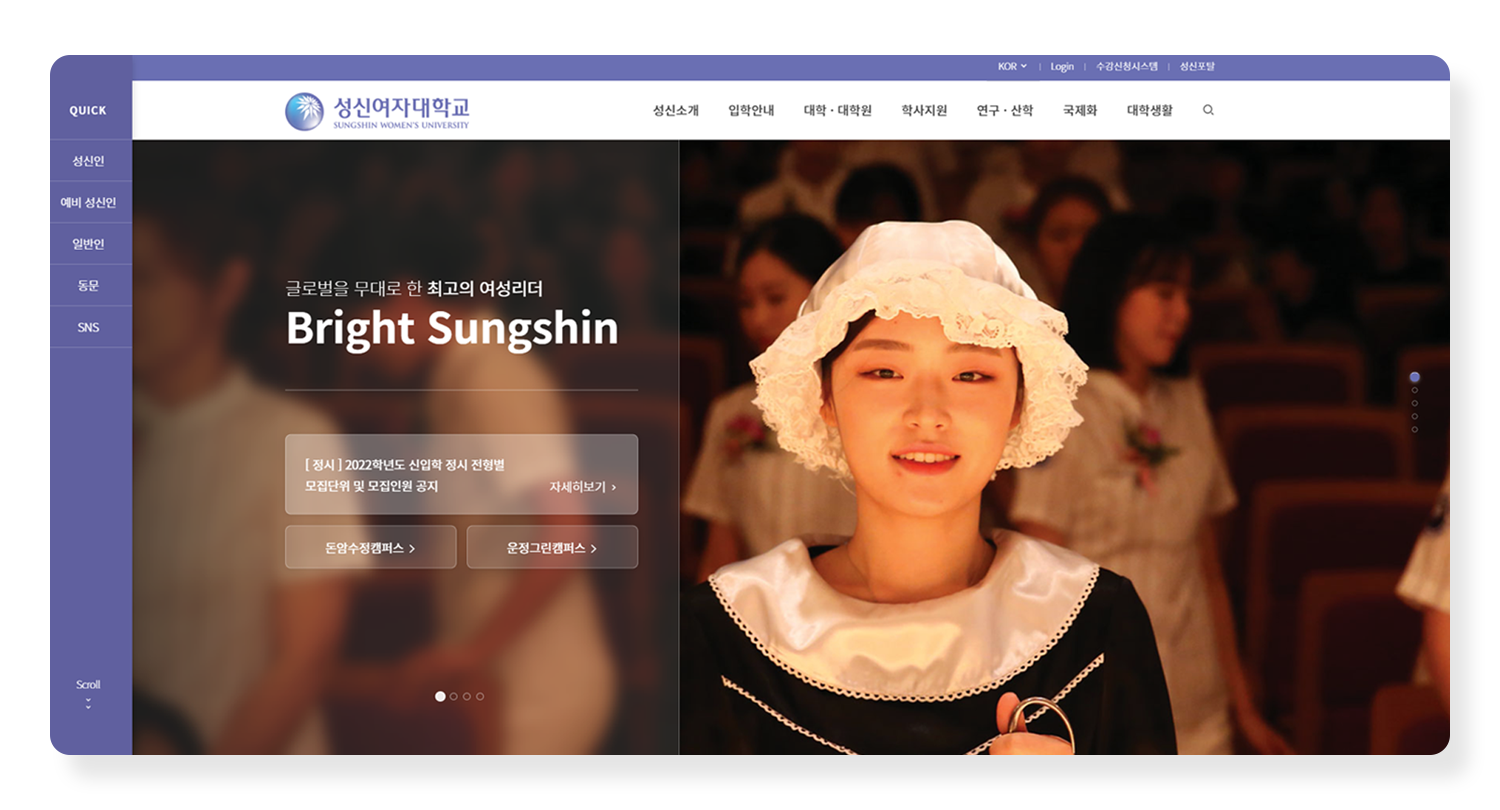Open the 학사지원 menu item
Viewport: 1500px width, 810px height.
924,111
